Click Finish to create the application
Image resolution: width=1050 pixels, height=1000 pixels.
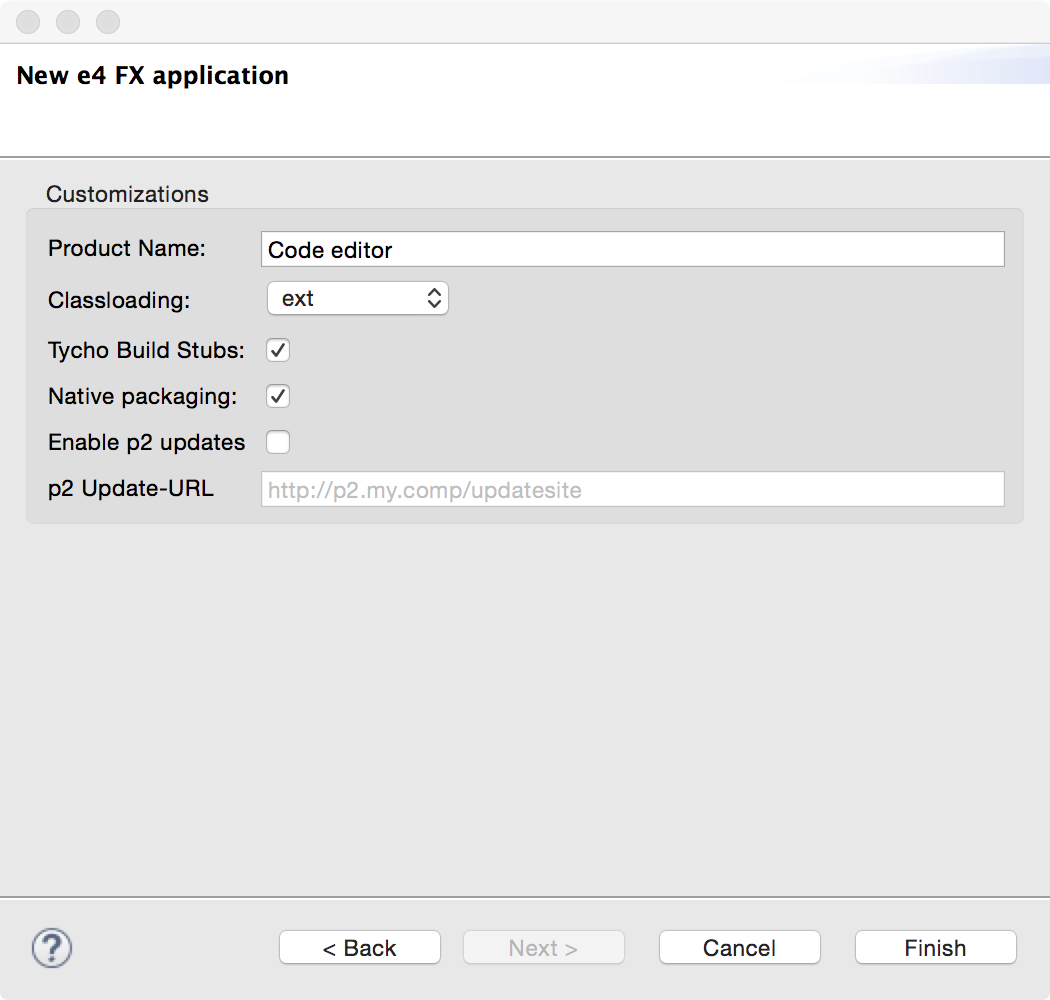click(x=935, y=948)
